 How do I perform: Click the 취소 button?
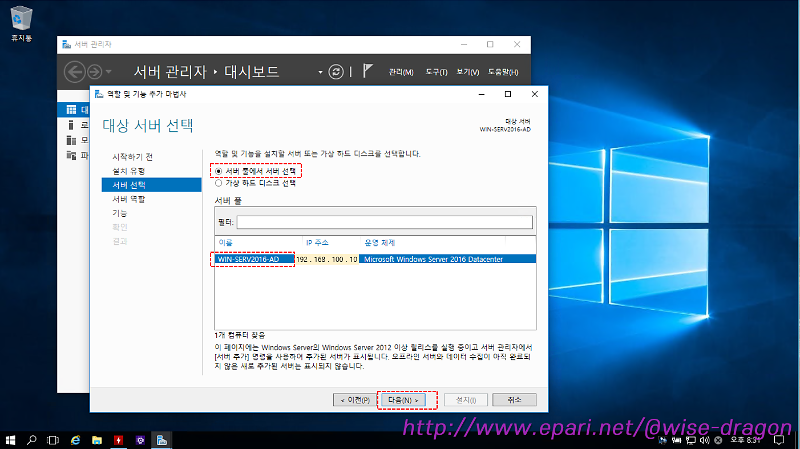point(514,400)
